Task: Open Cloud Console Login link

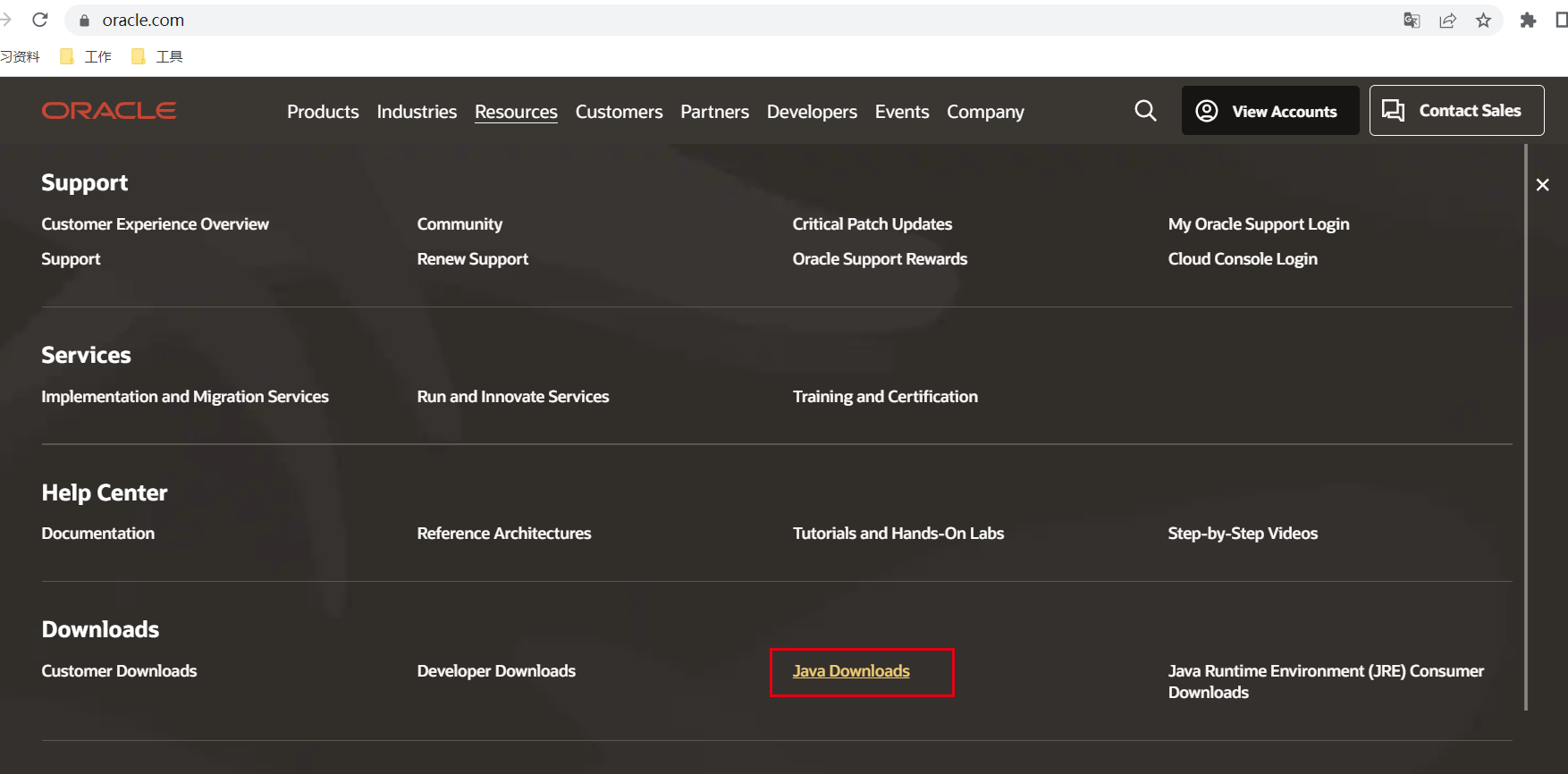Action: click(x=1242, y=259)
